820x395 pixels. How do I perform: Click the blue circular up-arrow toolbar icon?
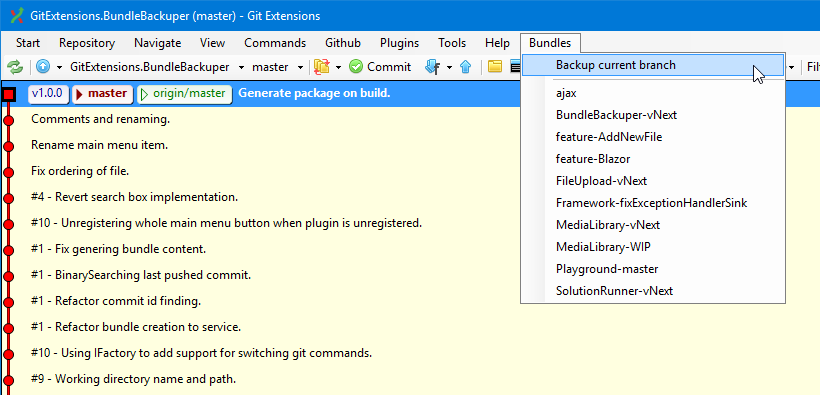click(43, 67)
